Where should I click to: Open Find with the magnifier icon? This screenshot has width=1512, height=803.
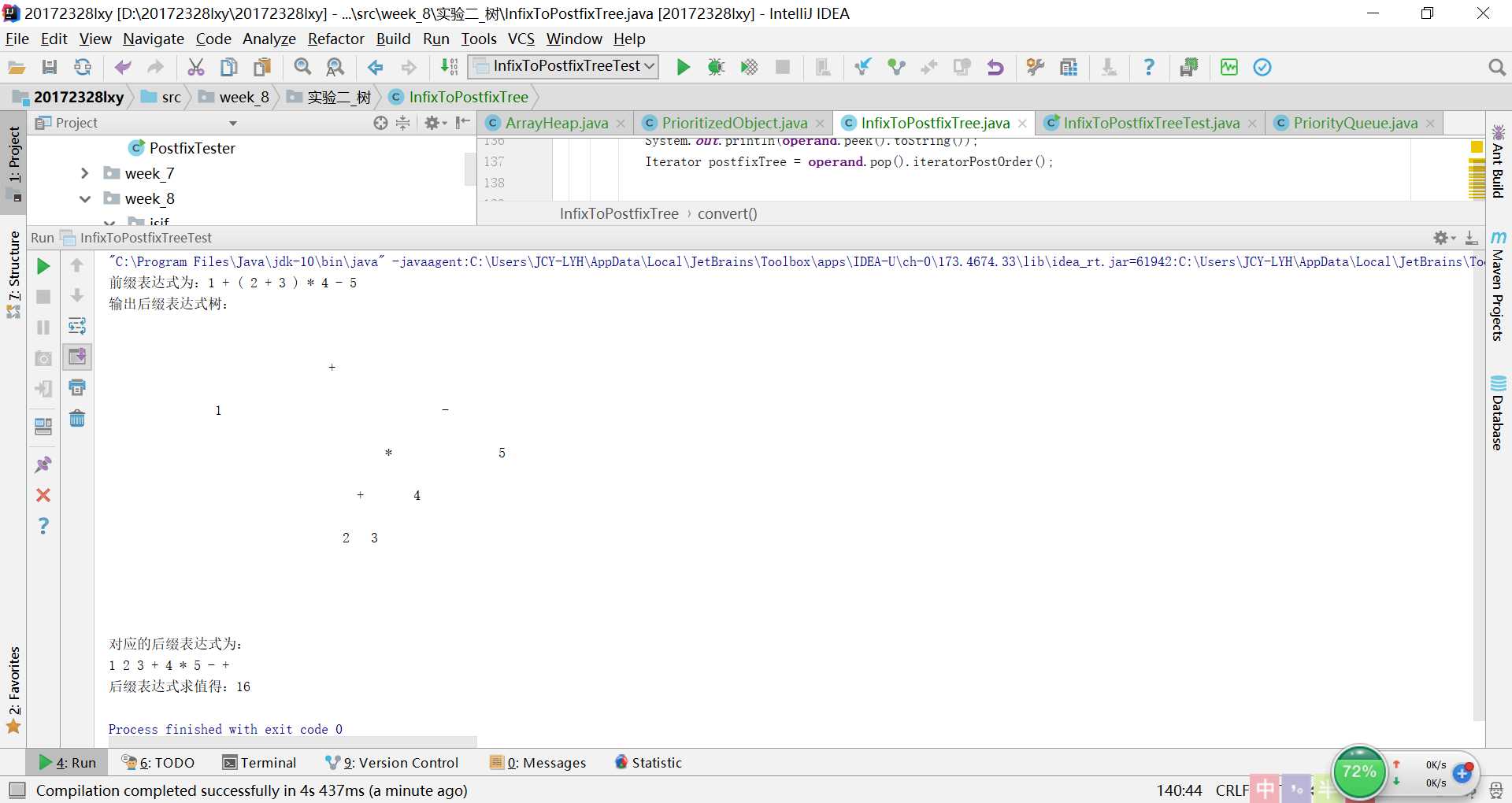coord(302,68)
